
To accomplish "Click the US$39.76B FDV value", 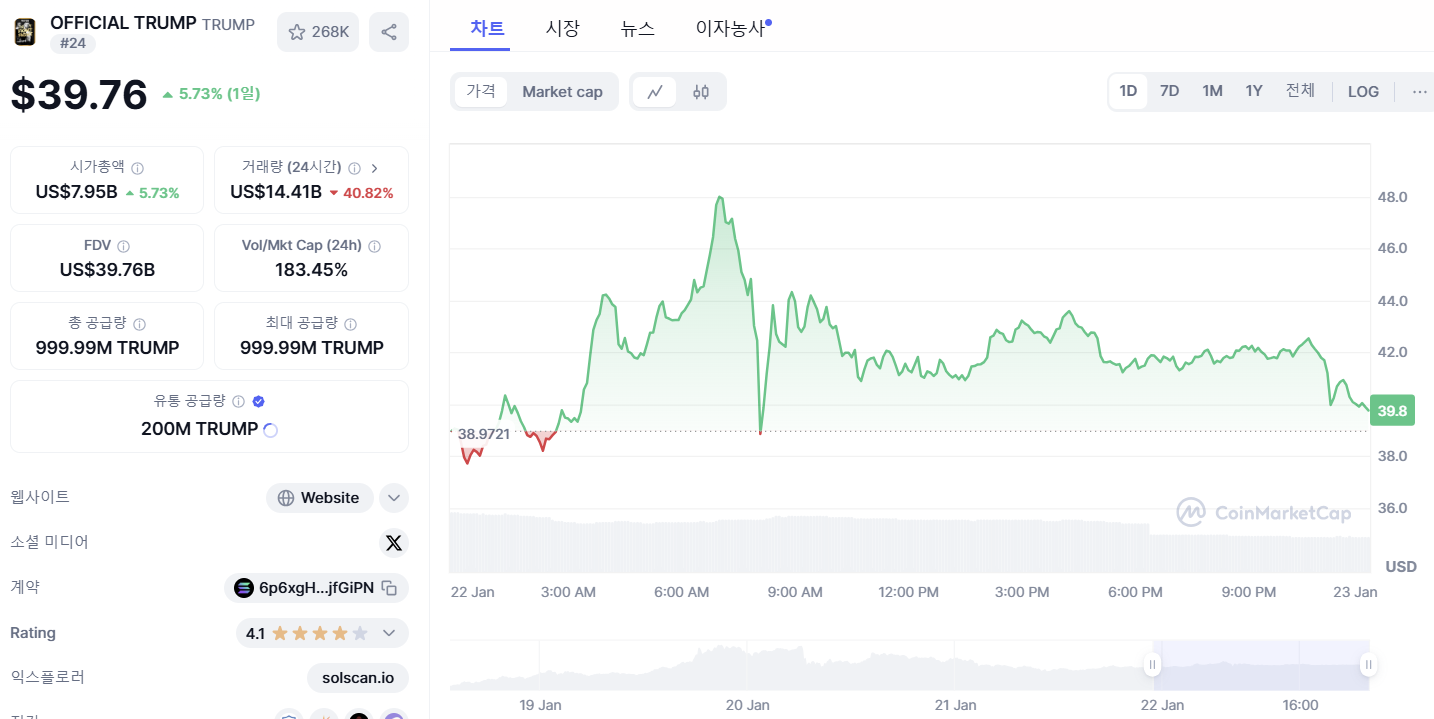I will [107, 270].
